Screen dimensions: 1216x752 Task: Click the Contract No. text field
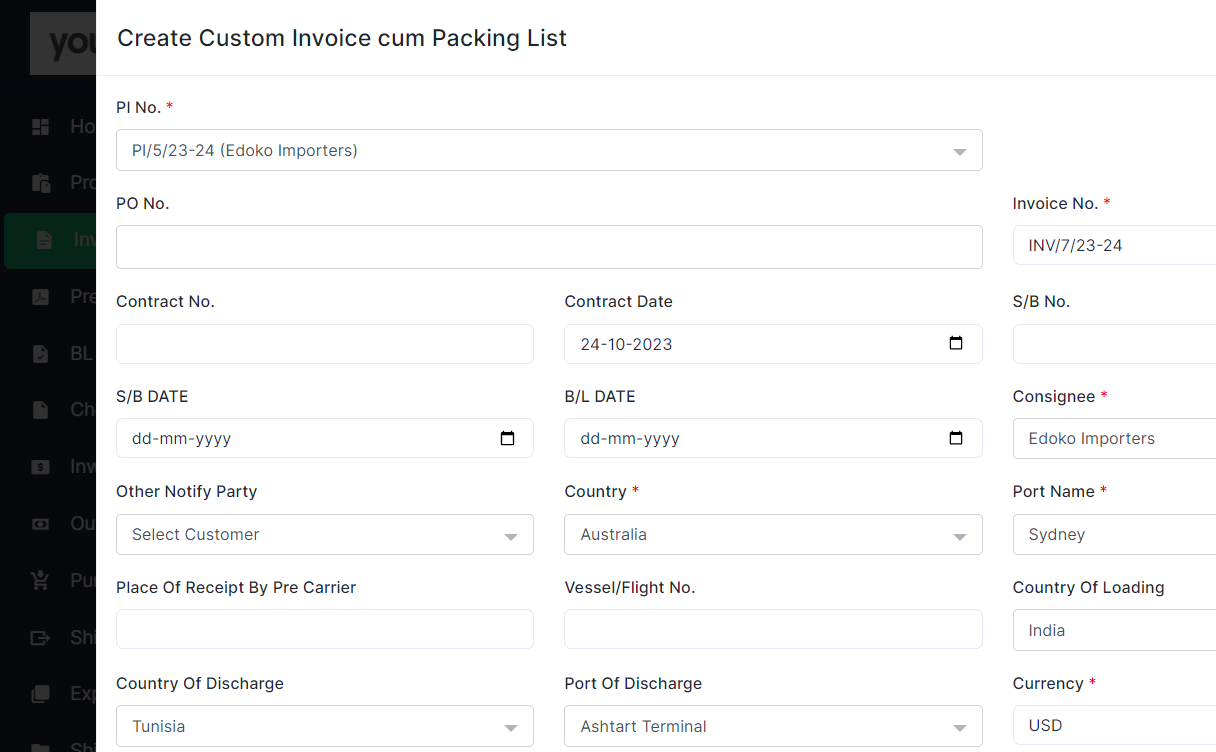pyautogui.click(x=325, y=344)
